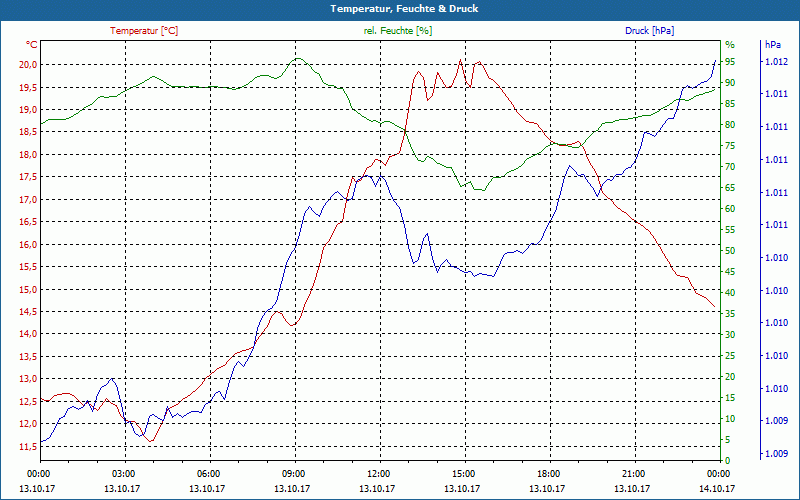The height and width of the screenshot is (500, 800).
Task: Click the '60' humidity axis value
Action: (730, 209)
